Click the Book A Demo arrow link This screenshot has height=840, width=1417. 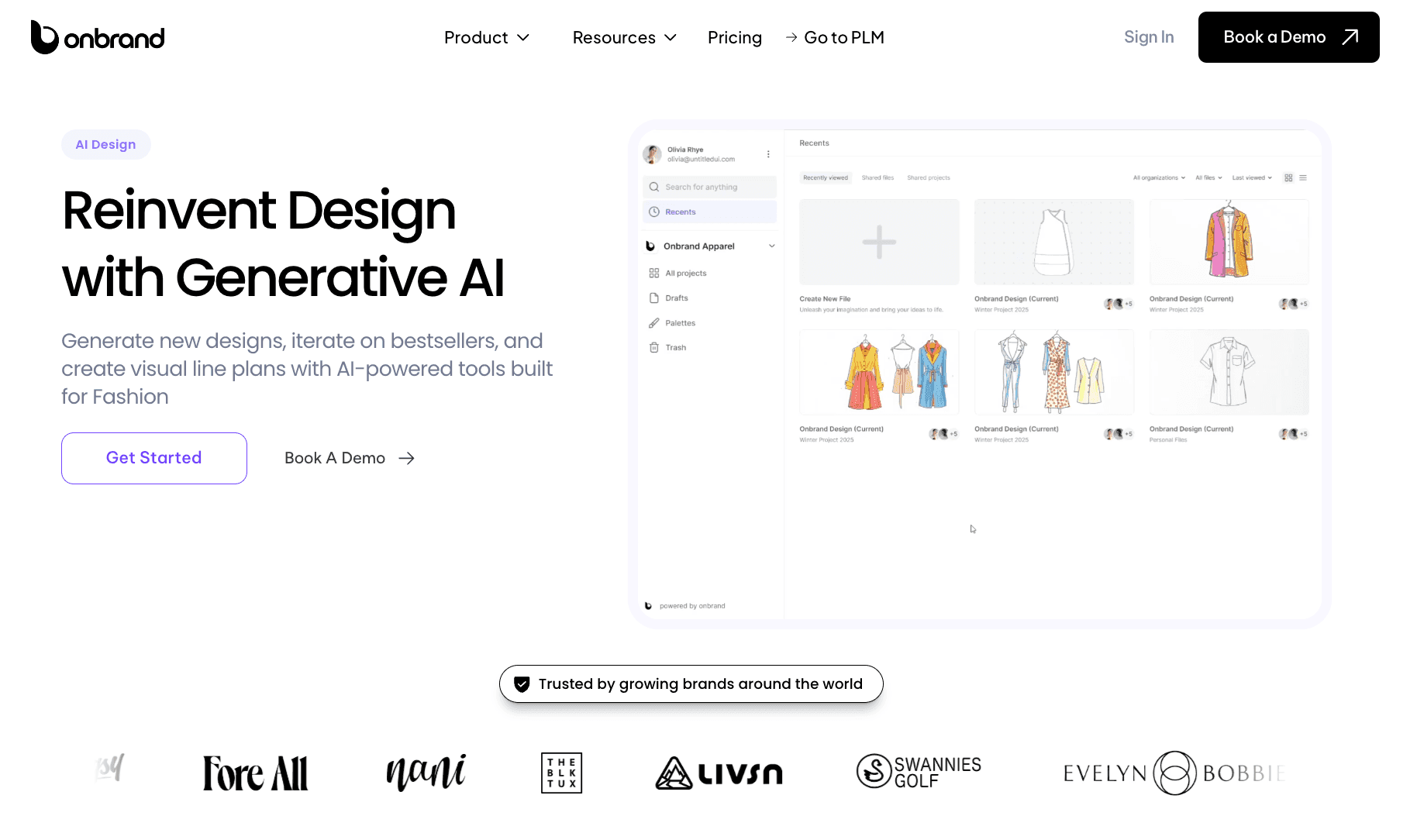(350, 458)
